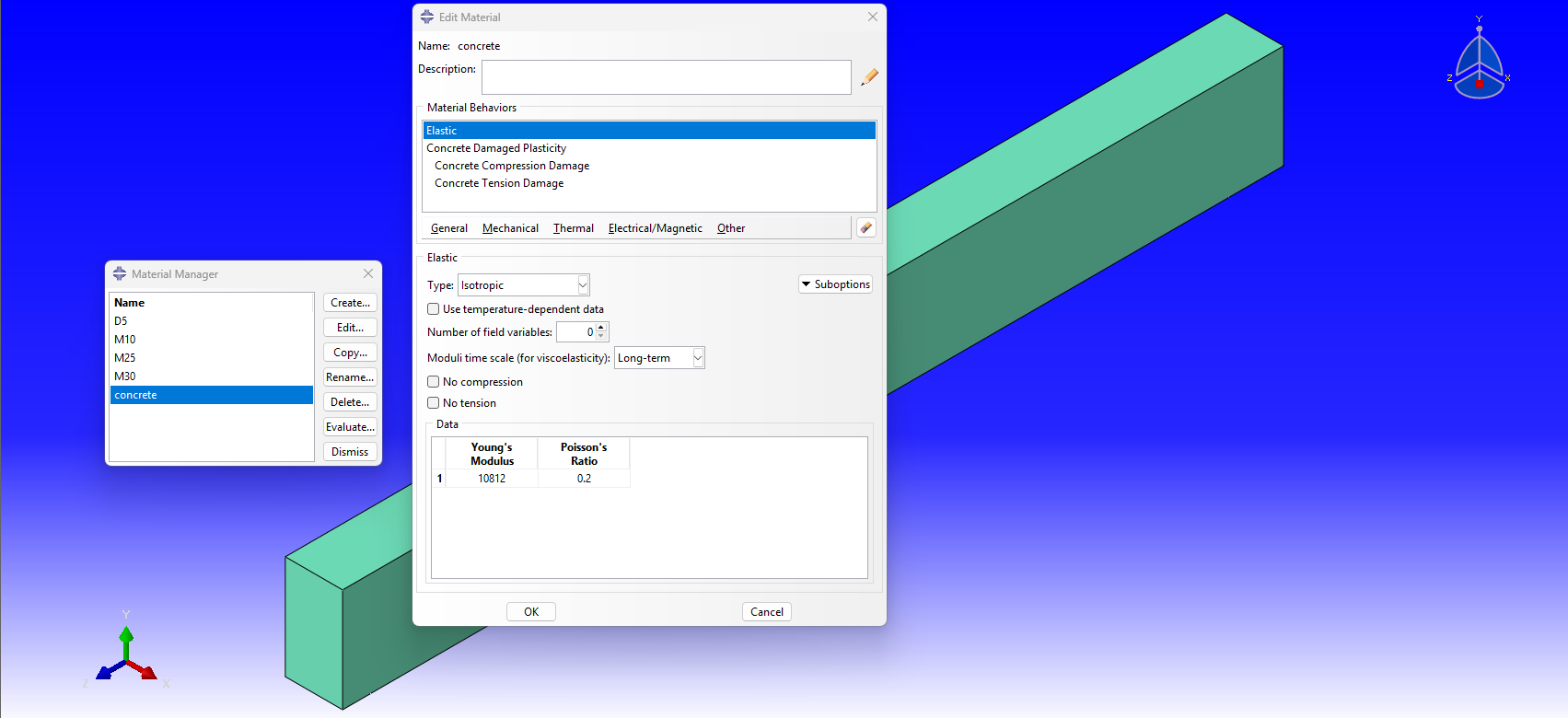The image size is (1568, 718).
Task: Click the description edit pencil icon
Action: pos(869,77)
